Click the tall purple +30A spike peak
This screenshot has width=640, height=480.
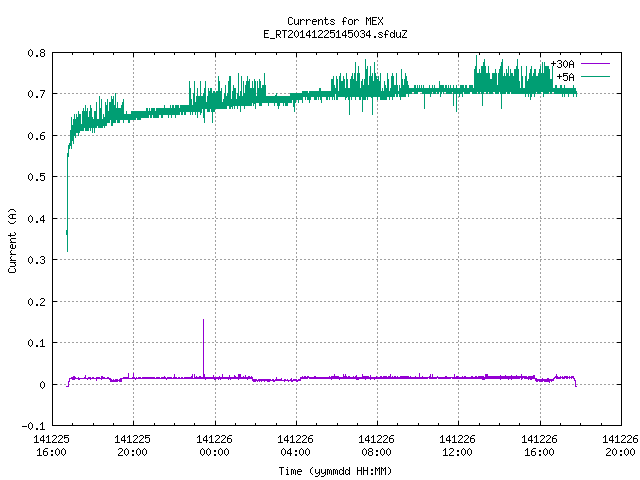[x=203, y=320]
